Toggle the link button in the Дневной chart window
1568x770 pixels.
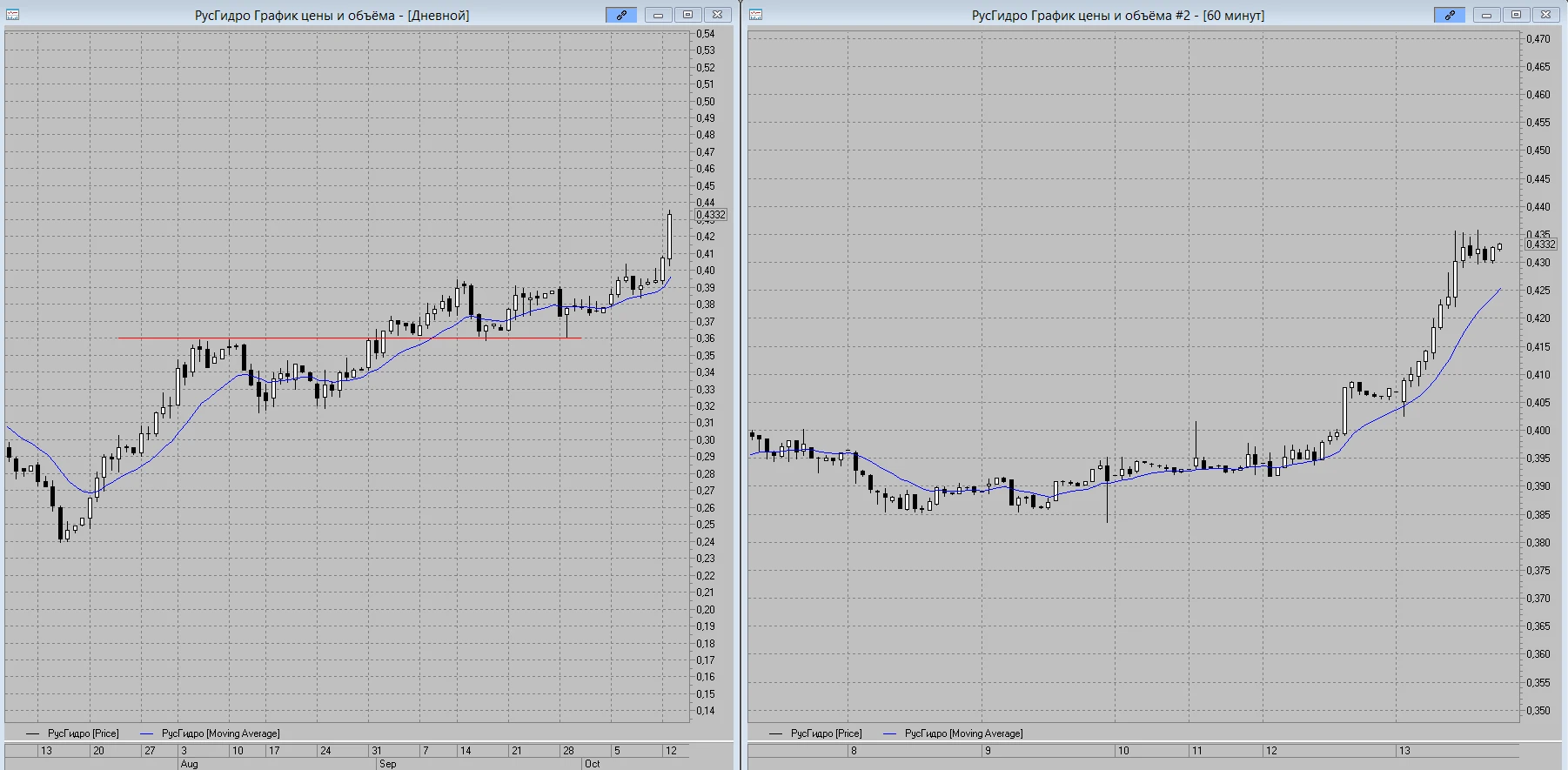tap(621, 15)
